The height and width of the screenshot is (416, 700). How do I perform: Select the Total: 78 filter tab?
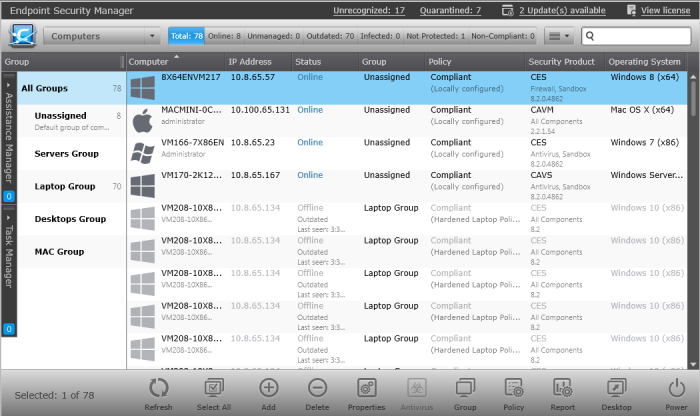click(187, 36)
